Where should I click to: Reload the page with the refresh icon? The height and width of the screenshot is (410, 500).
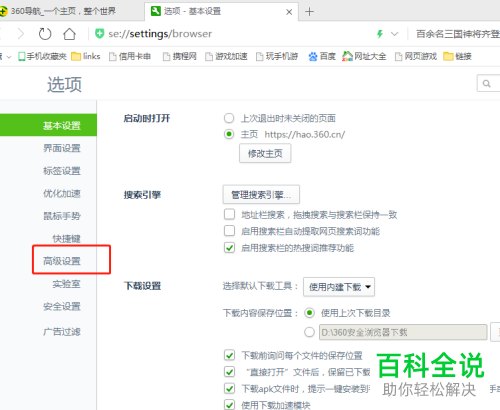click(45, 34)
